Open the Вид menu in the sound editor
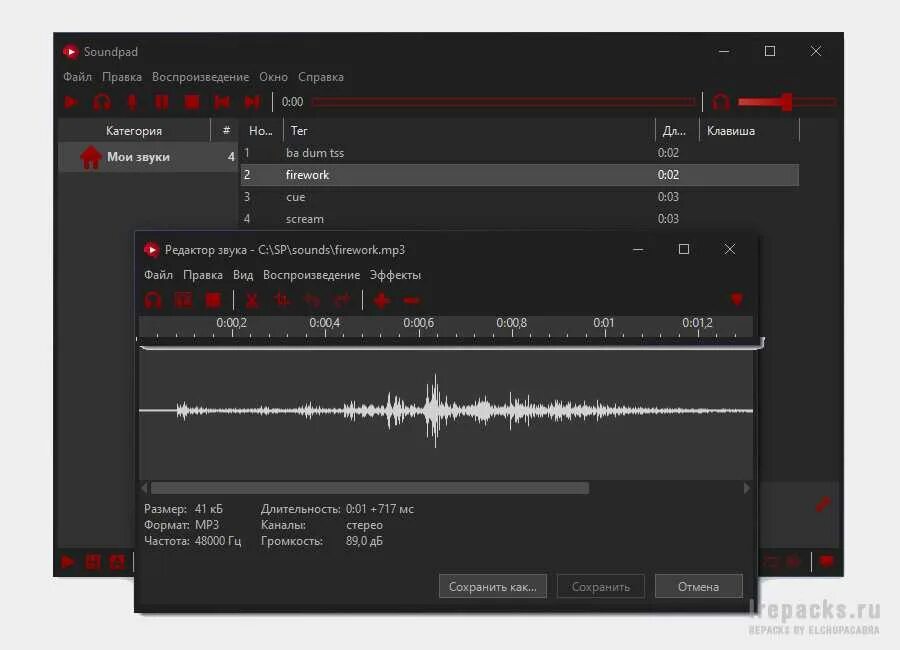Screen dimensions: 900x650 click(243, 275)
